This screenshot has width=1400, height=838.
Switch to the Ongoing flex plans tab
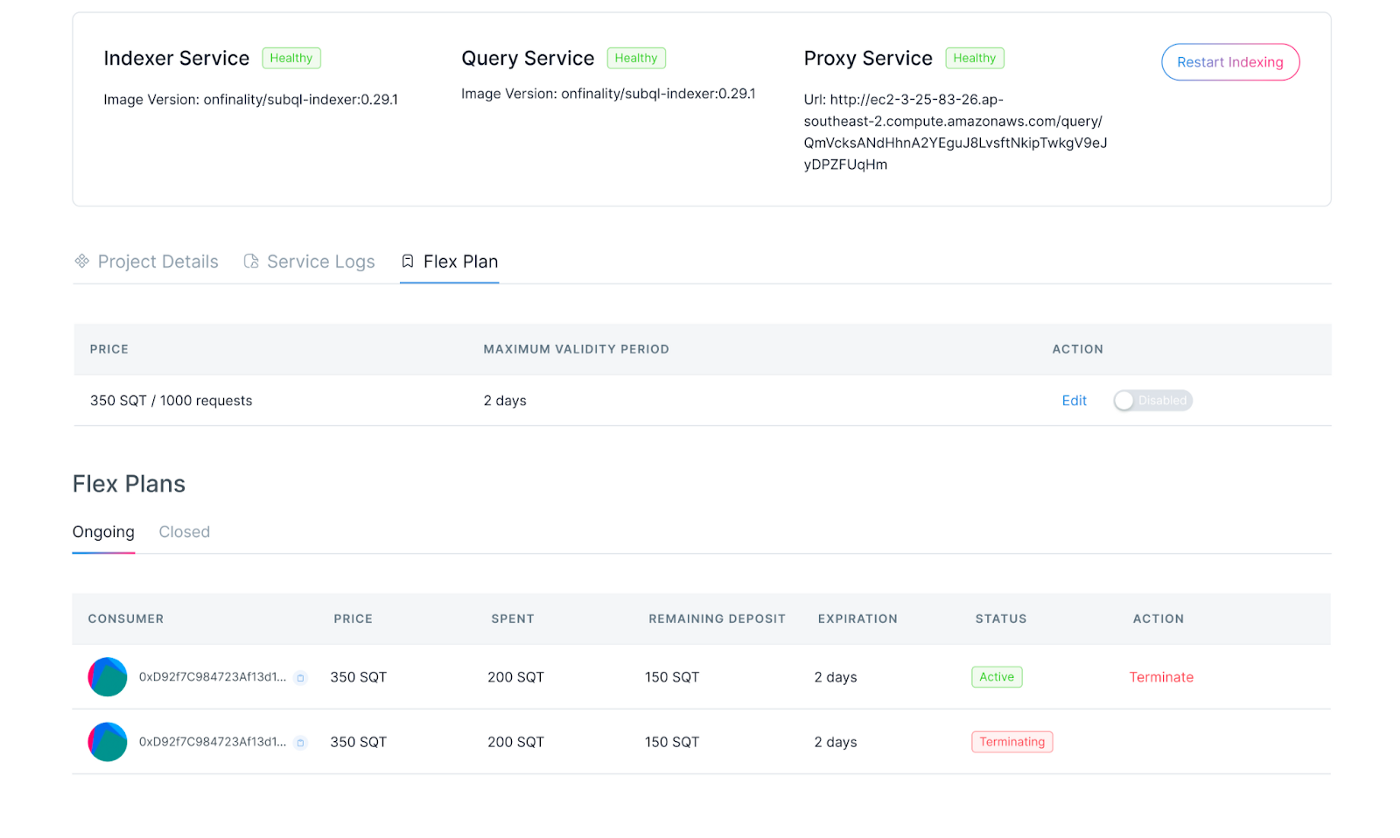103,531
